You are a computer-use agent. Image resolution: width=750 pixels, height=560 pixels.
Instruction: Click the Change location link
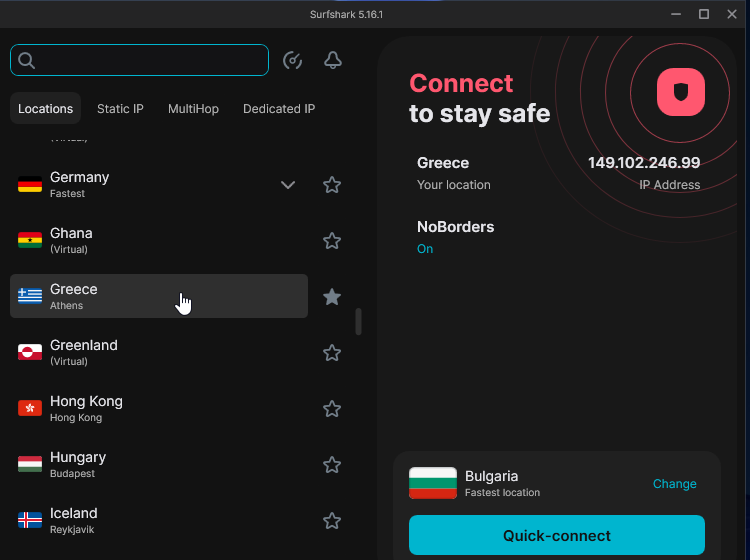674,483
